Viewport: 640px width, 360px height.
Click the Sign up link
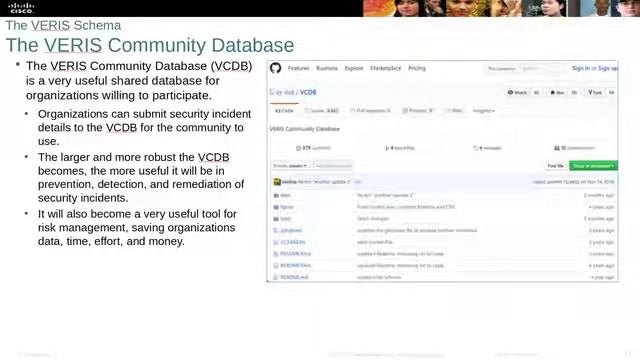608,68
